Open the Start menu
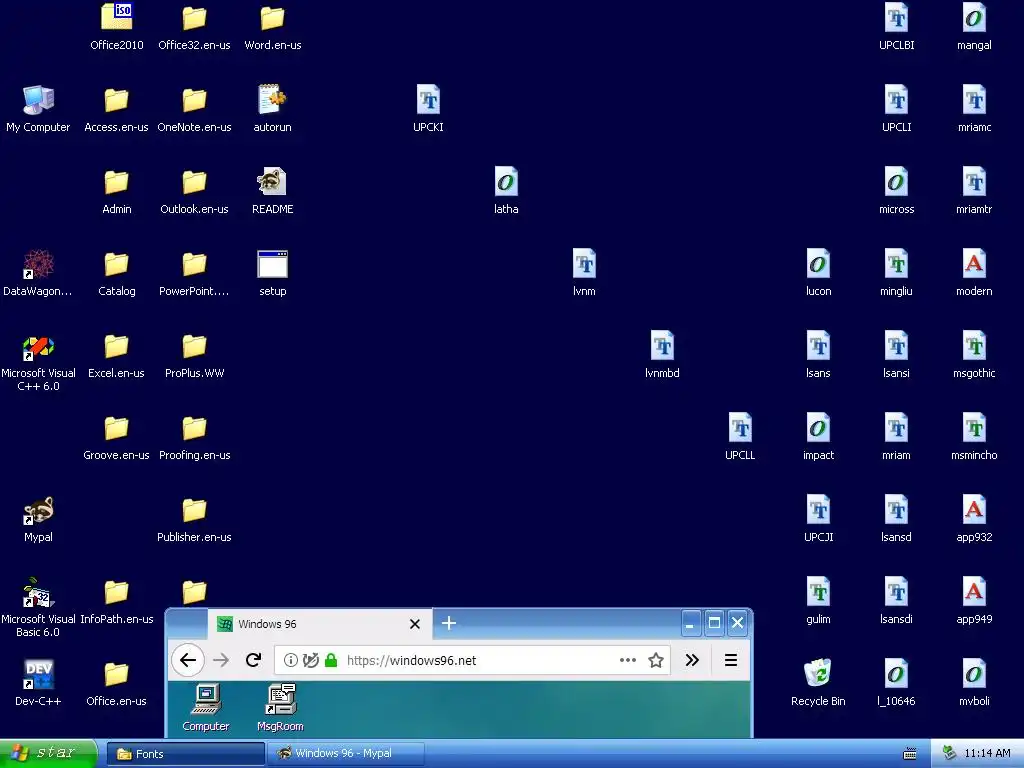The height and width of the screenshot is (768, 1024). [47, 753]
